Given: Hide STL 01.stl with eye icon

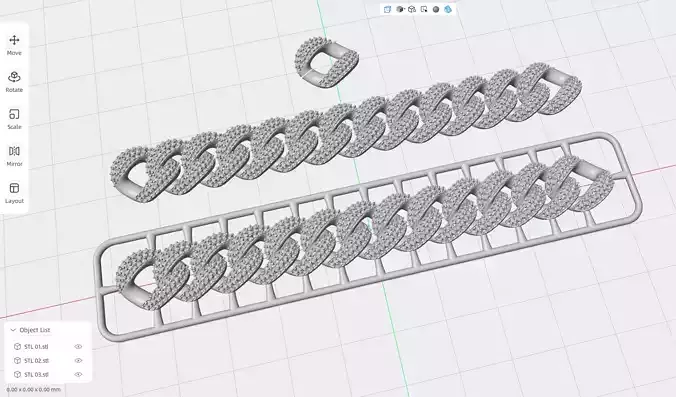Looking at the screenshot, I should 78,347.
